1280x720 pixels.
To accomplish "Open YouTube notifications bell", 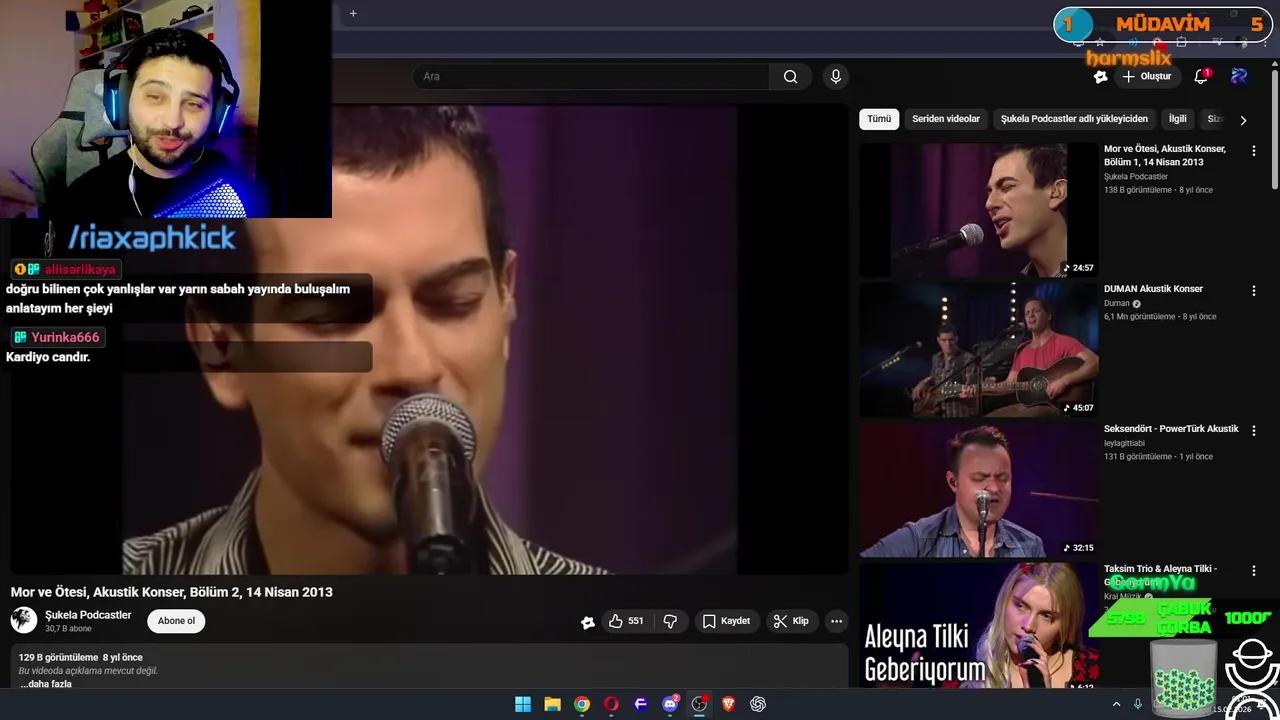I will [1201, 77].
